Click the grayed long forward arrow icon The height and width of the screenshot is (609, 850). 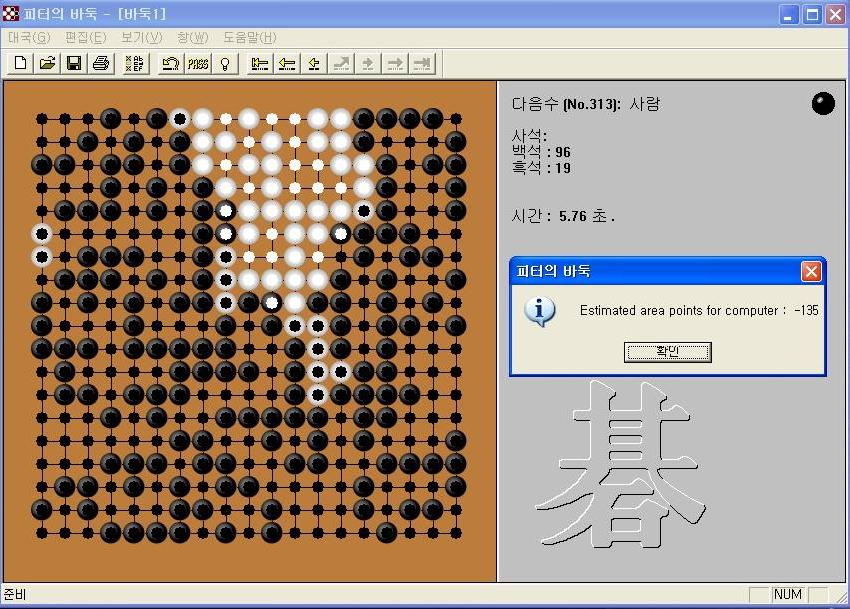pos(395,64)
